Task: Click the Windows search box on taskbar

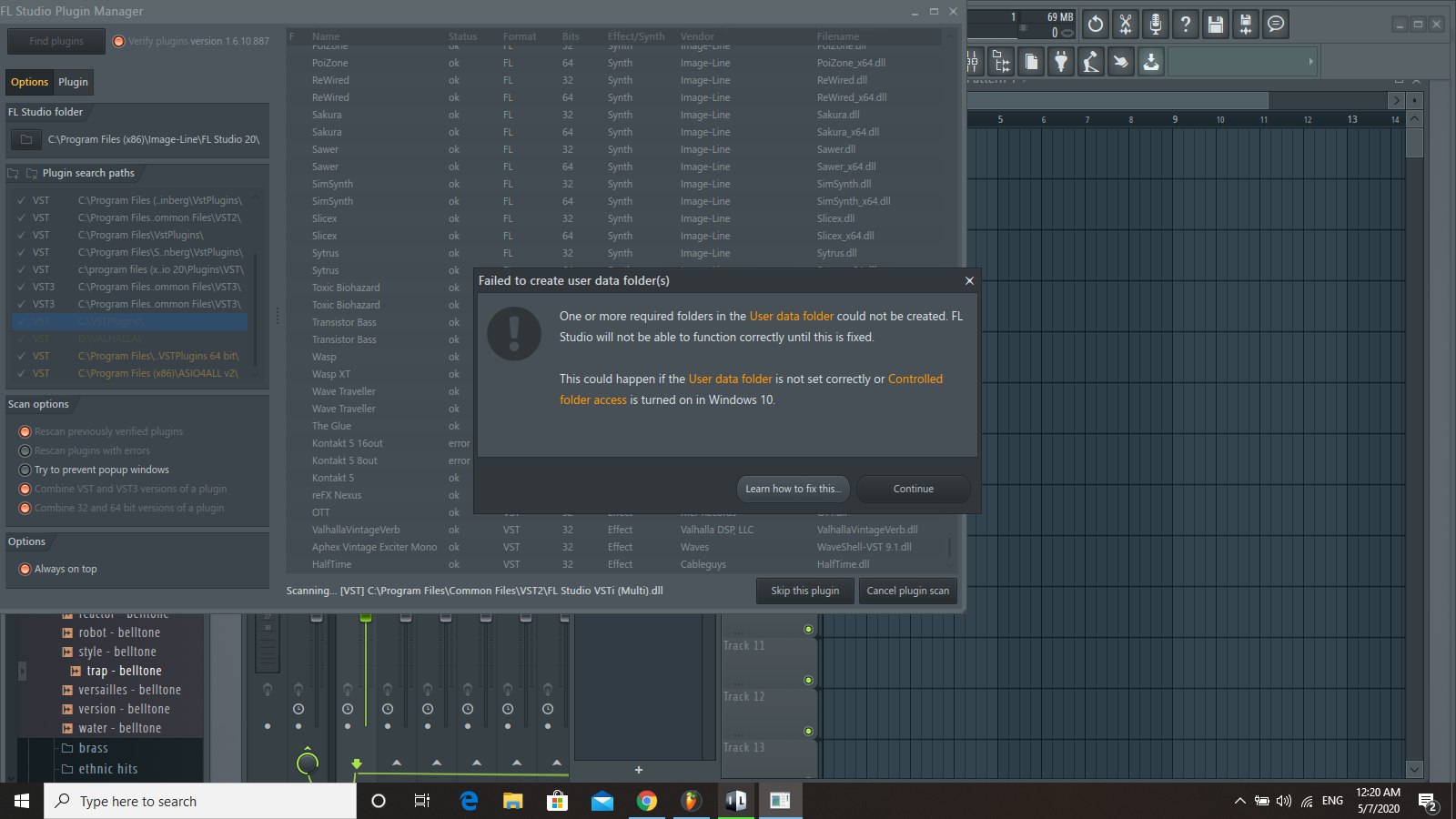Action: [x=200, y=801]
